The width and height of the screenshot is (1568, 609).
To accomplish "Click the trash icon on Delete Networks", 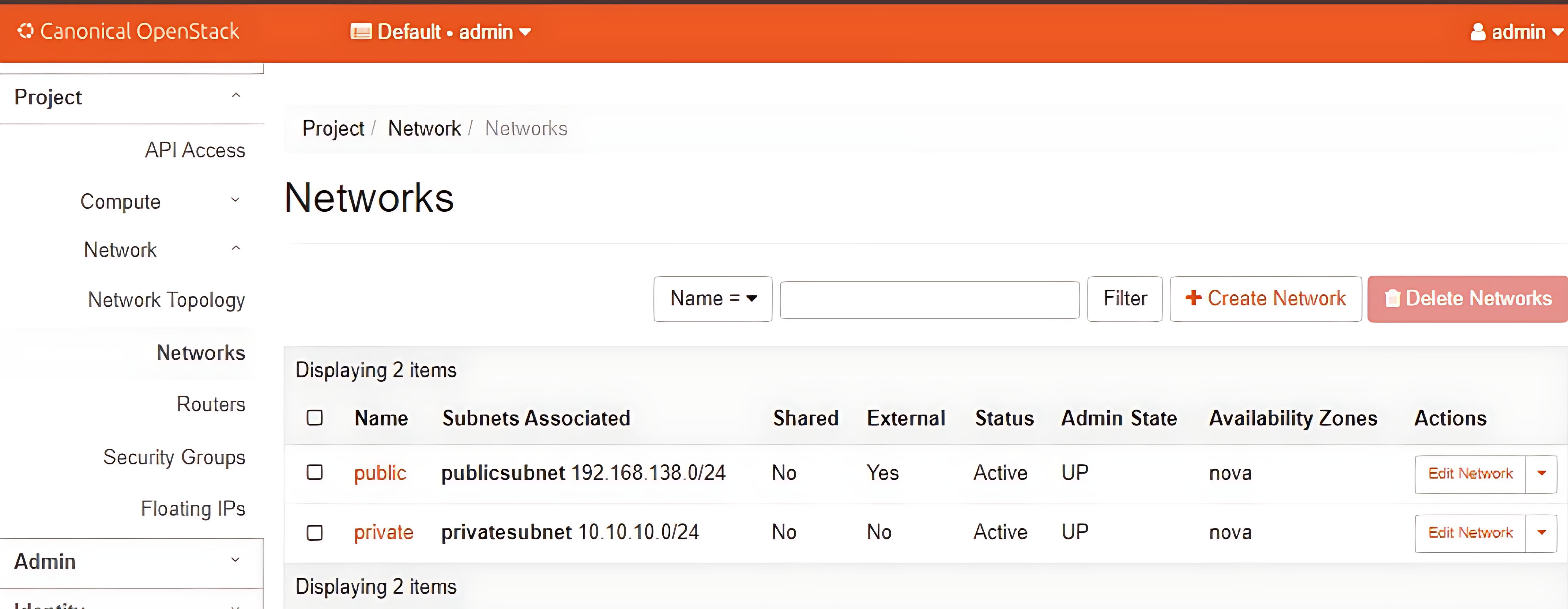I will tap(1392, 298).
